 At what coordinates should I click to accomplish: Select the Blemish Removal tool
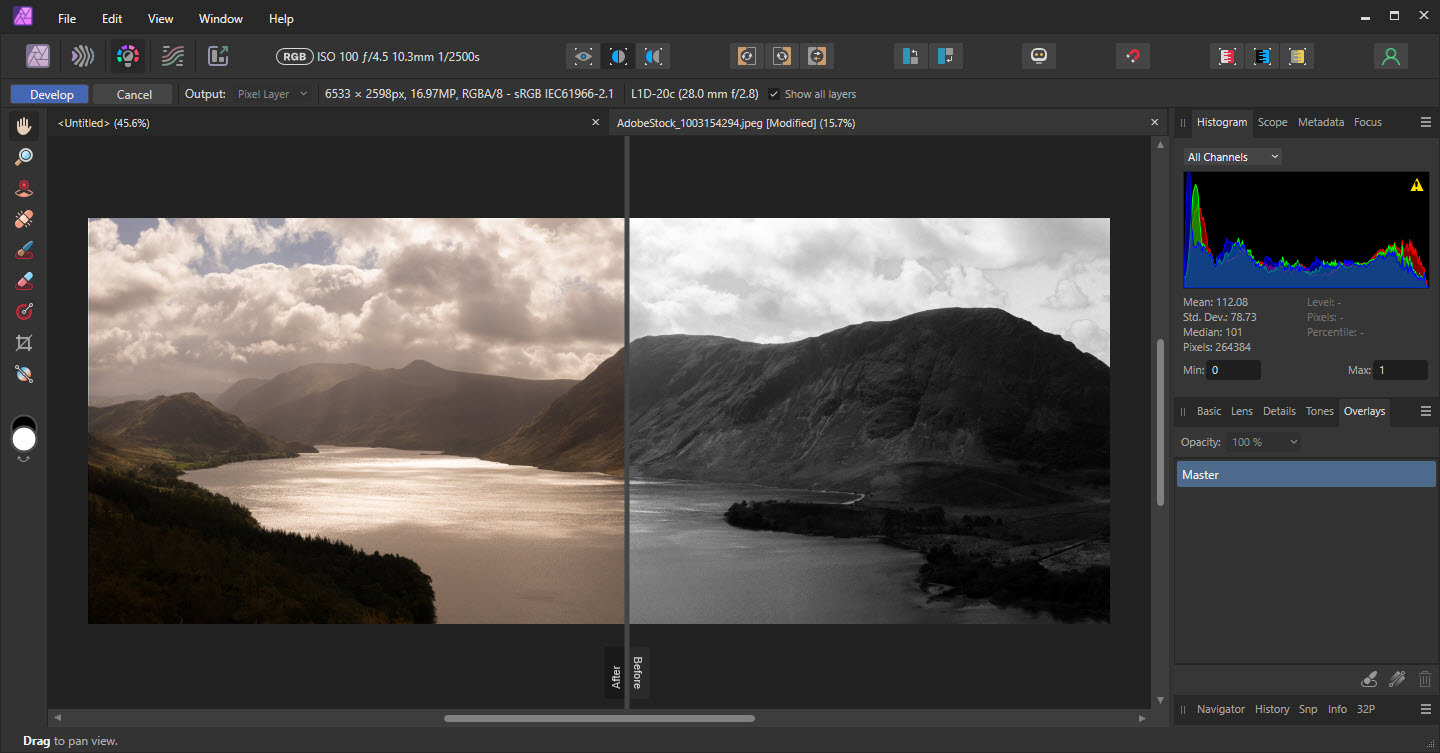coord(23,218)
